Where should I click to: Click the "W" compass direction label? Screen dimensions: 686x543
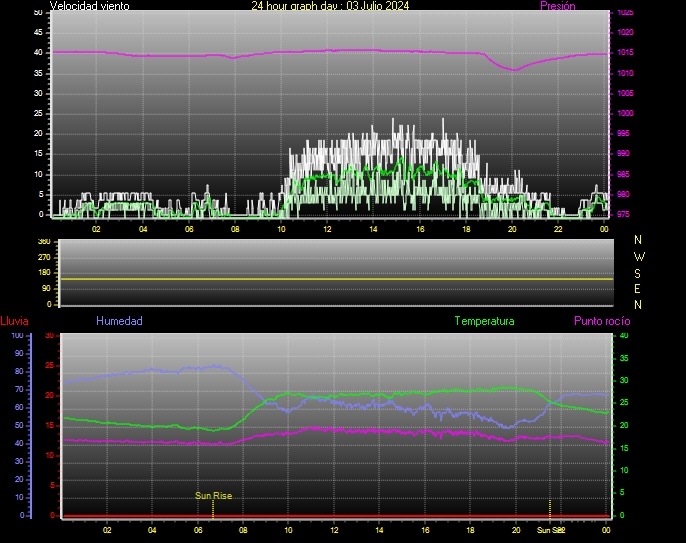point(639,256)
